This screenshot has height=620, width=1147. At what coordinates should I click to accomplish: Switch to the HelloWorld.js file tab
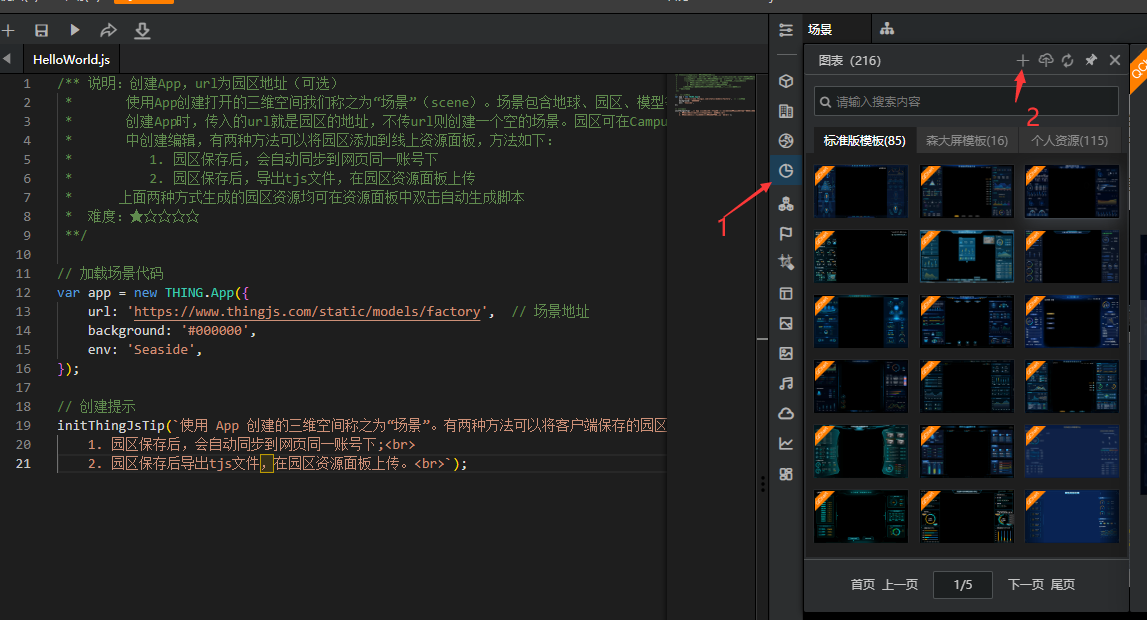point(71,59)
